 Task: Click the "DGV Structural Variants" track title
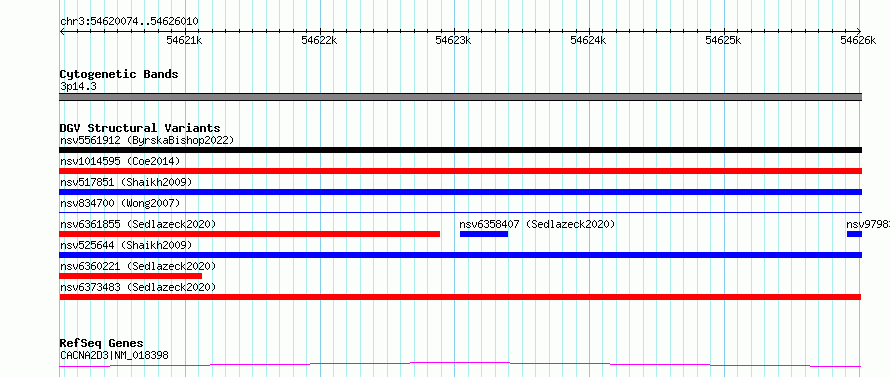(140, 128)
